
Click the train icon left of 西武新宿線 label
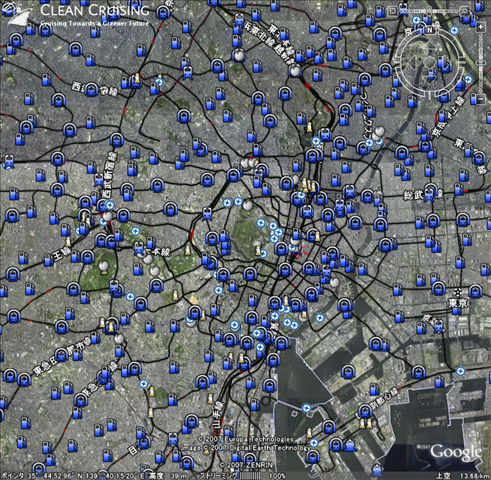pyautogui.click(x=99, y=179)
